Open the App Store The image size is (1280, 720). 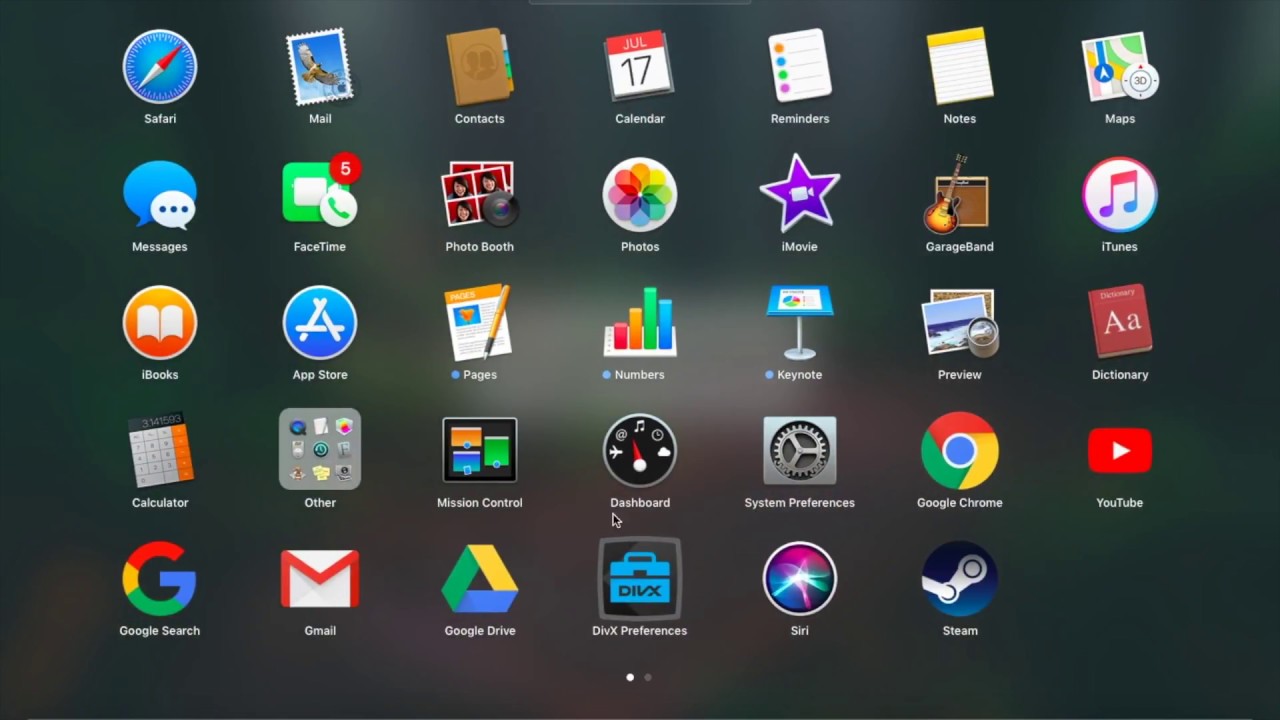(x=320, y=321)
